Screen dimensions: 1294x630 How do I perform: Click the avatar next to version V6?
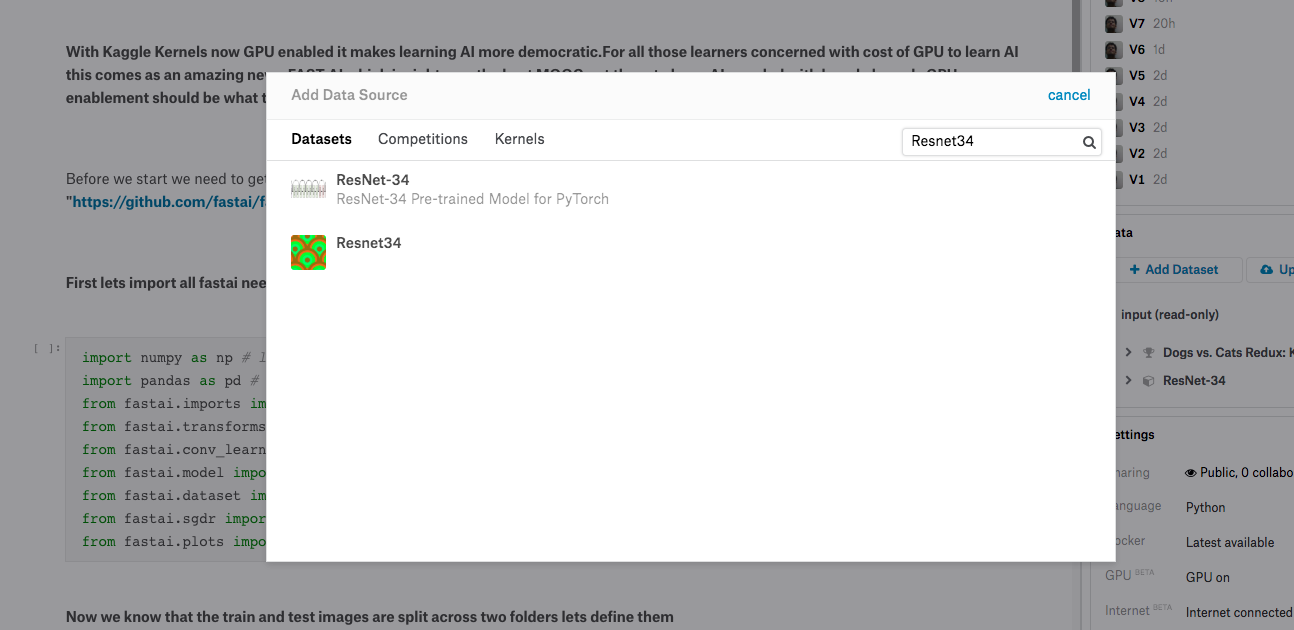click(x=1113, y=49)
